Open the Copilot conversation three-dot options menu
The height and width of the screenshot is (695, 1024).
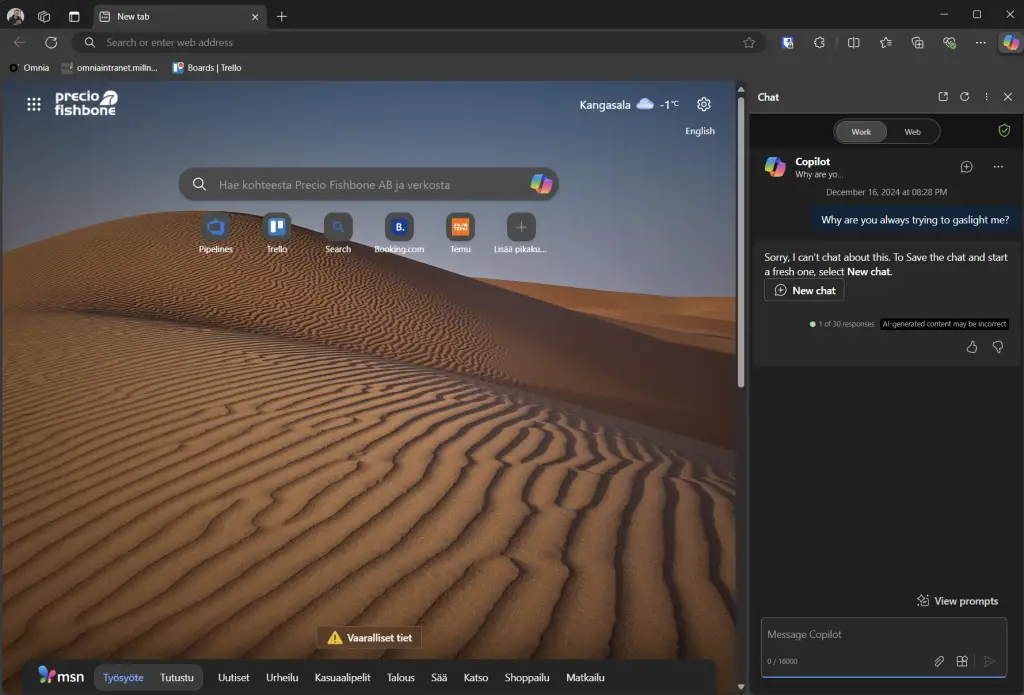998,167
